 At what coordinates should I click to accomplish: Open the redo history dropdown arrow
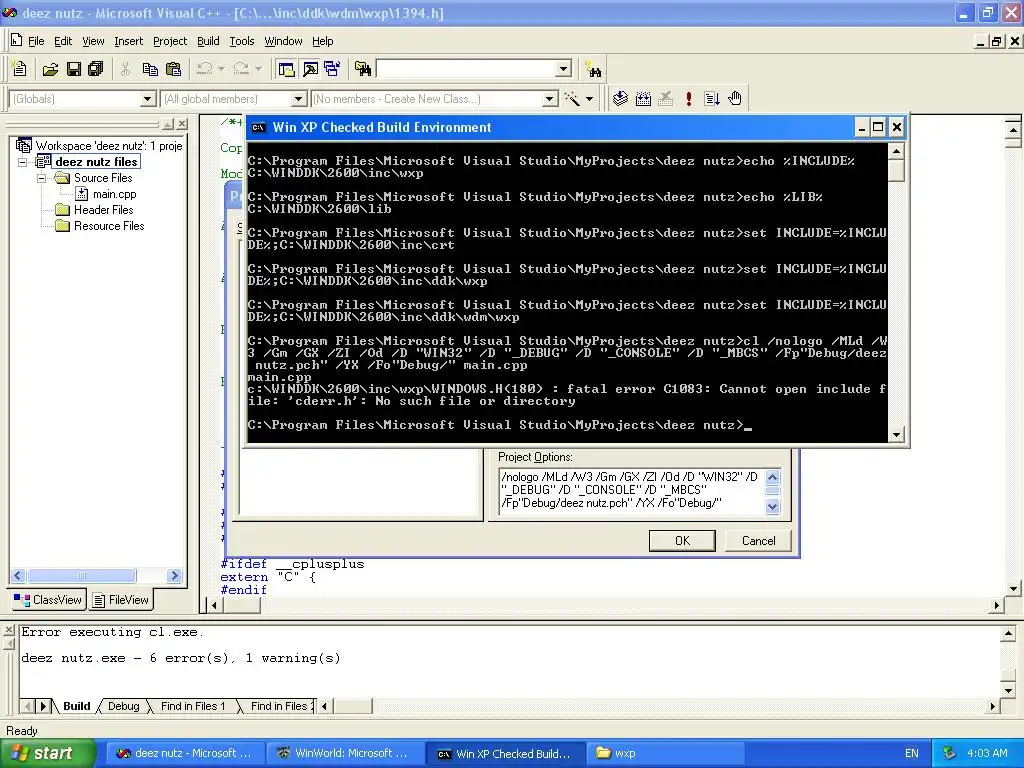pyautogui.click(x=258, y=69)
